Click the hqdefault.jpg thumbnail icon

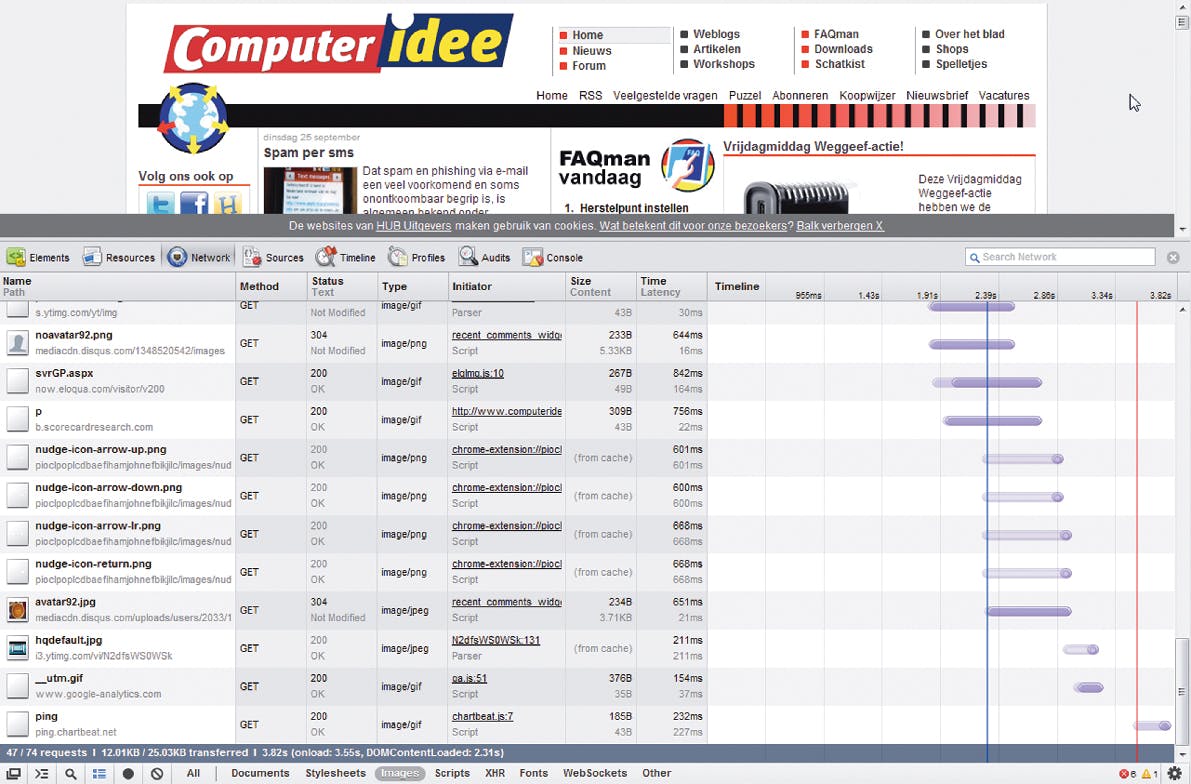(17, 648)
